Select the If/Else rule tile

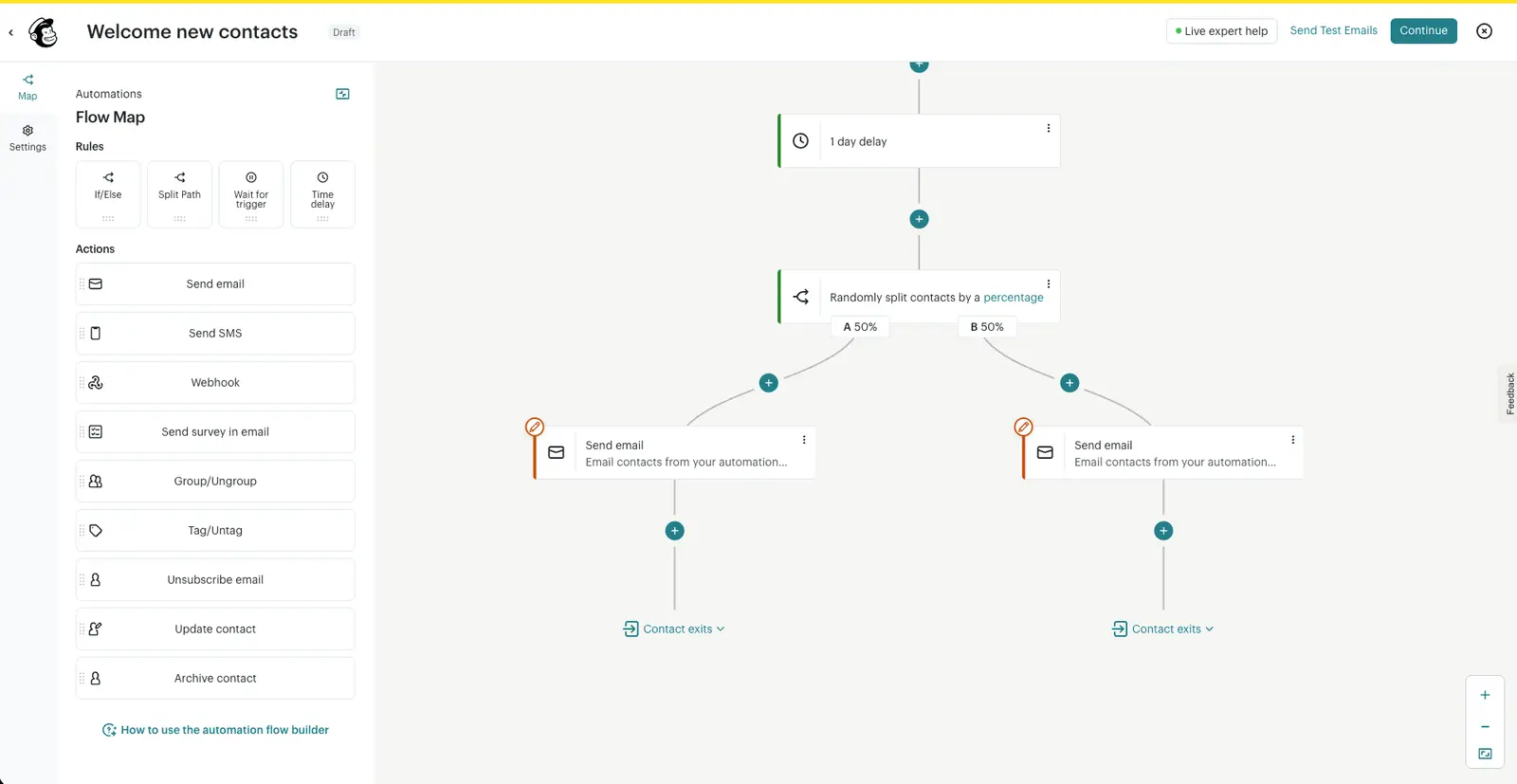coord(108,194)
